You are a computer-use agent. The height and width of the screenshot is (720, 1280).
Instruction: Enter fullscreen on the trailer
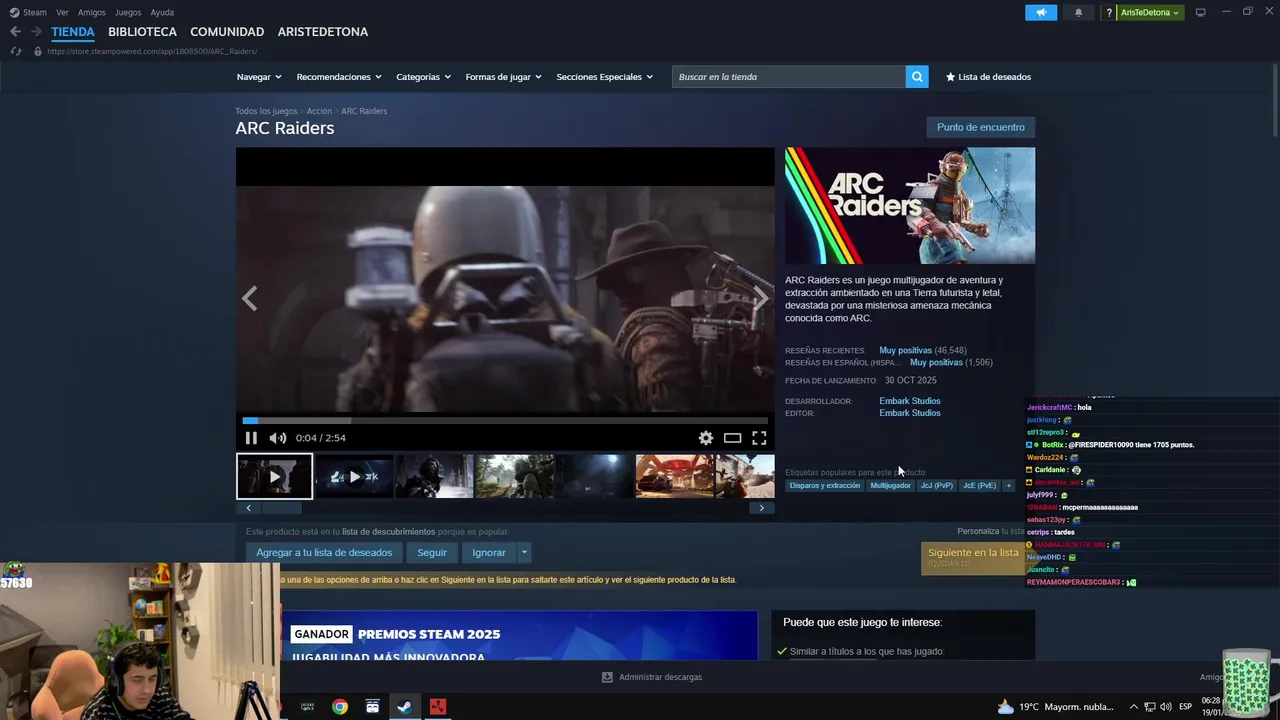[759, 438]
